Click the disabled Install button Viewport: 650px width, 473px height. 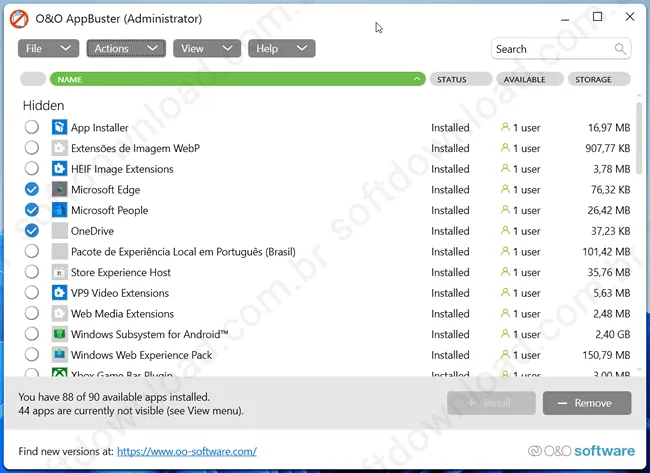[x=491, y=403]
